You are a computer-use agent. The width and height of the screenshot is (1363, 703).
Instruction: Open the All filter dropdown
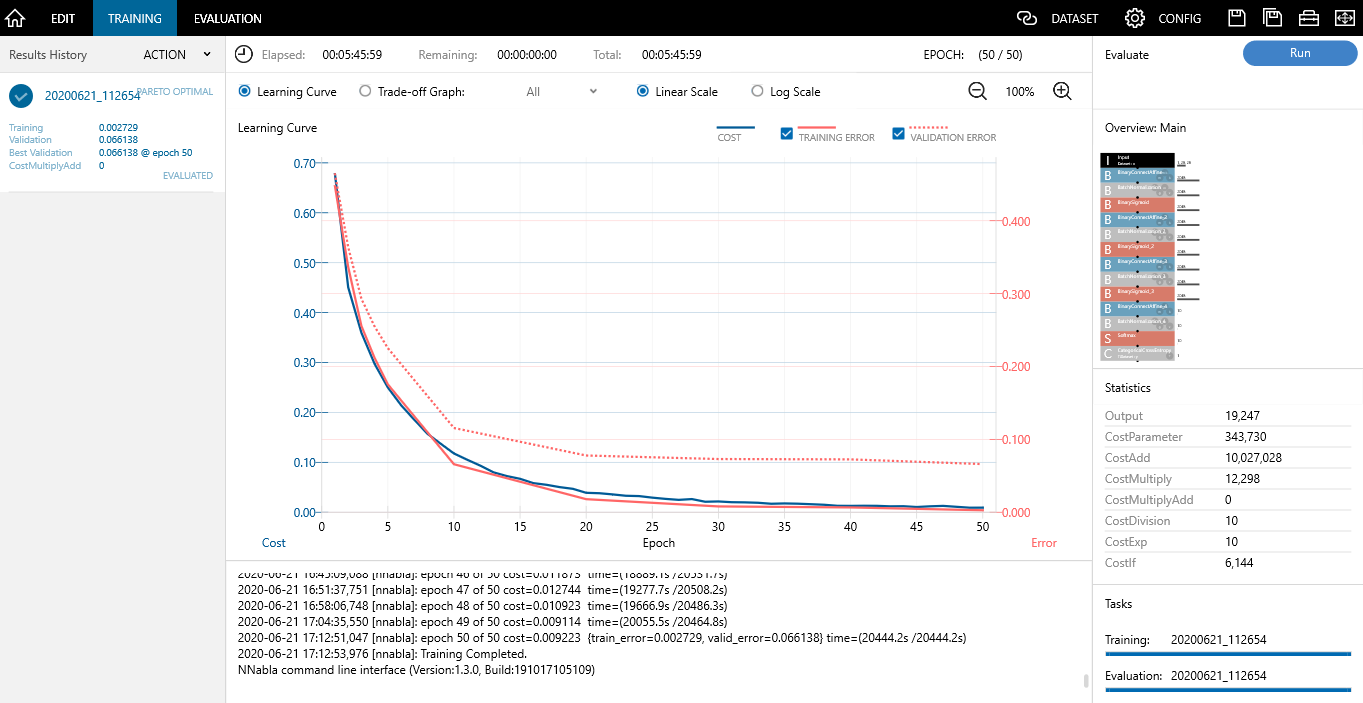[561, 91]
